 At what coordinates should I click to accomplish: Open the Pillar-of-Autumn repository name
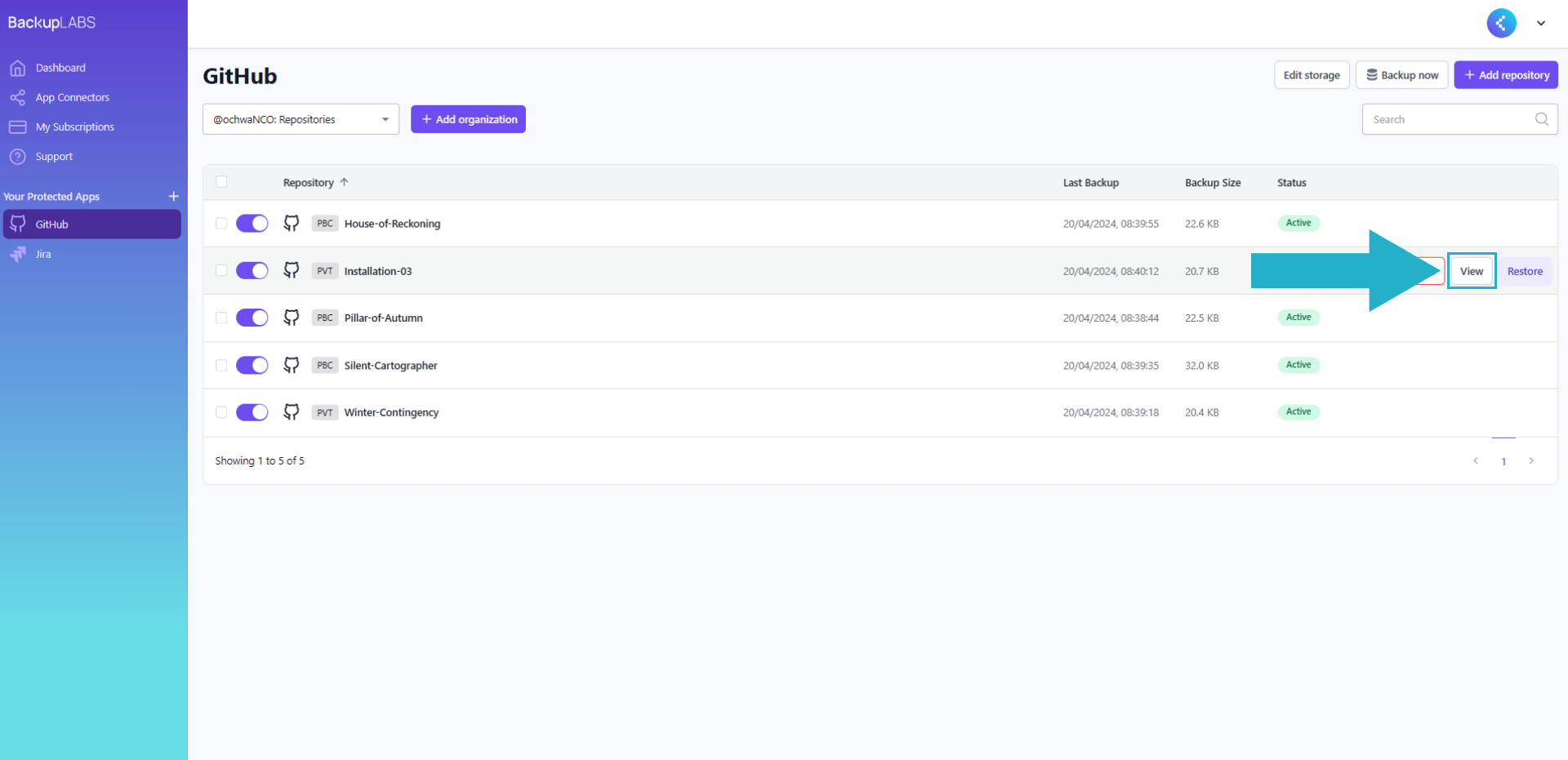pos(383,318)
